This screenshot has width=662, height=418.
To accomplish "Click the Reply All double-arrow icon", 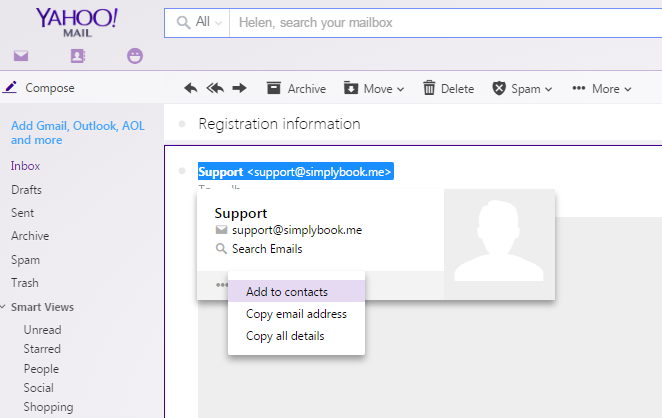I will click(215, 88).
